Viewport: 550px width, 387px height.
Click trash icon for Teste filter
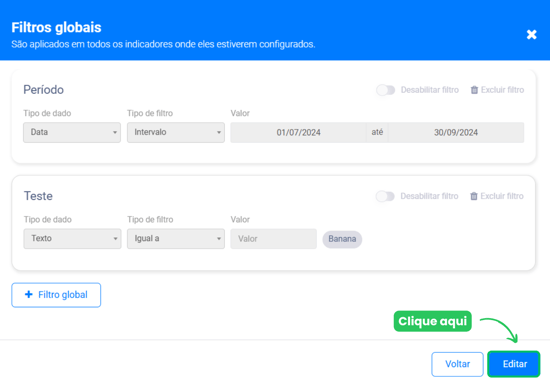point(474,196)
